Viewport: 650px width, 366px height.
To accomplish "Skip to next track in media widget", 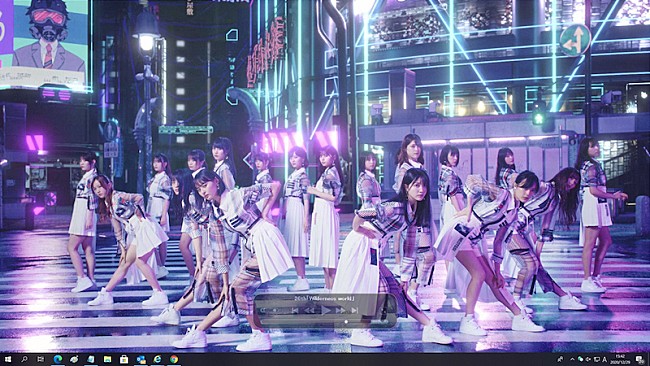I will pyautogui.click(x=354, y=310).
